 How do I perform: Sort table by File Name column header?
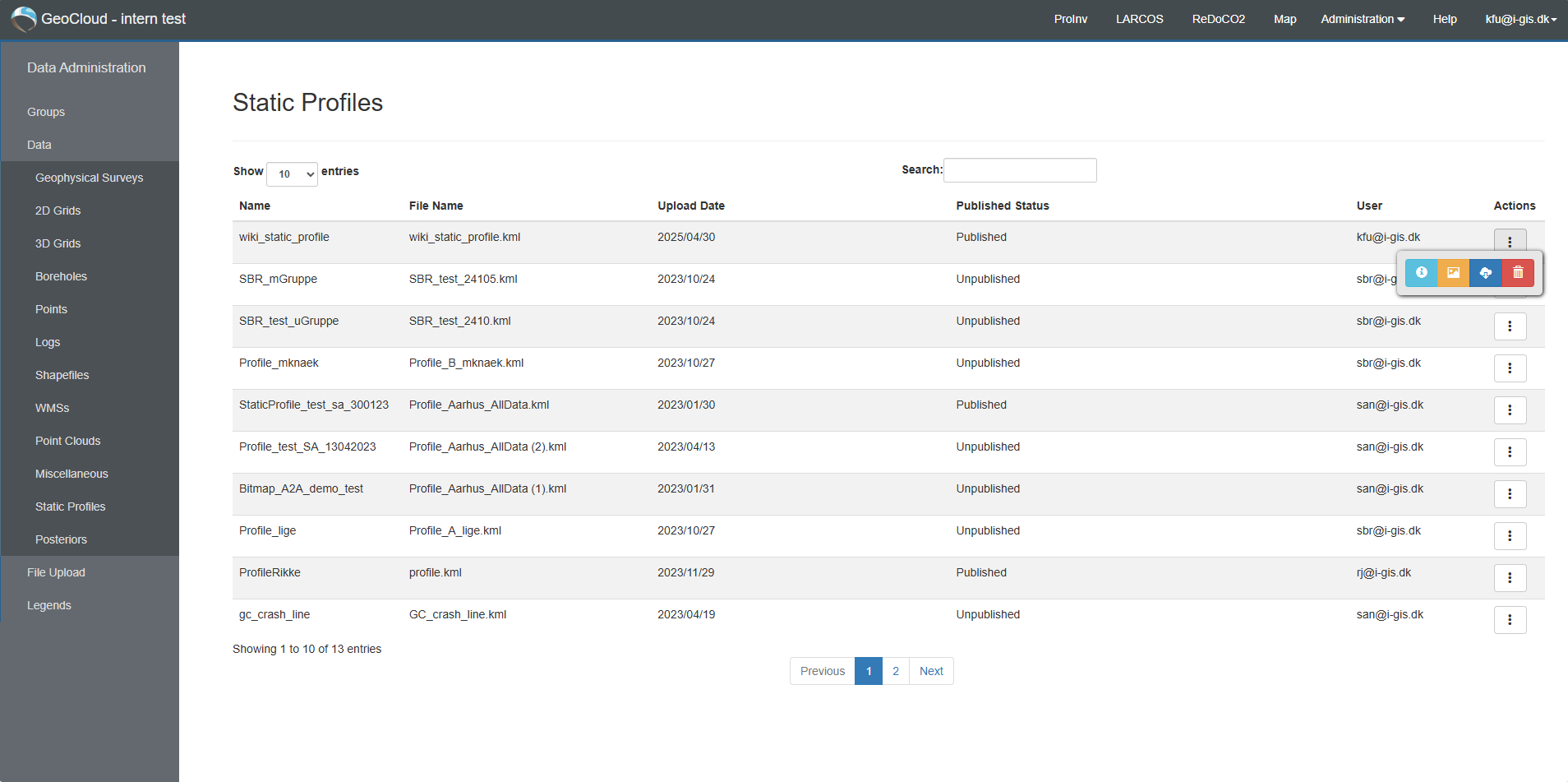coord(436,206)
